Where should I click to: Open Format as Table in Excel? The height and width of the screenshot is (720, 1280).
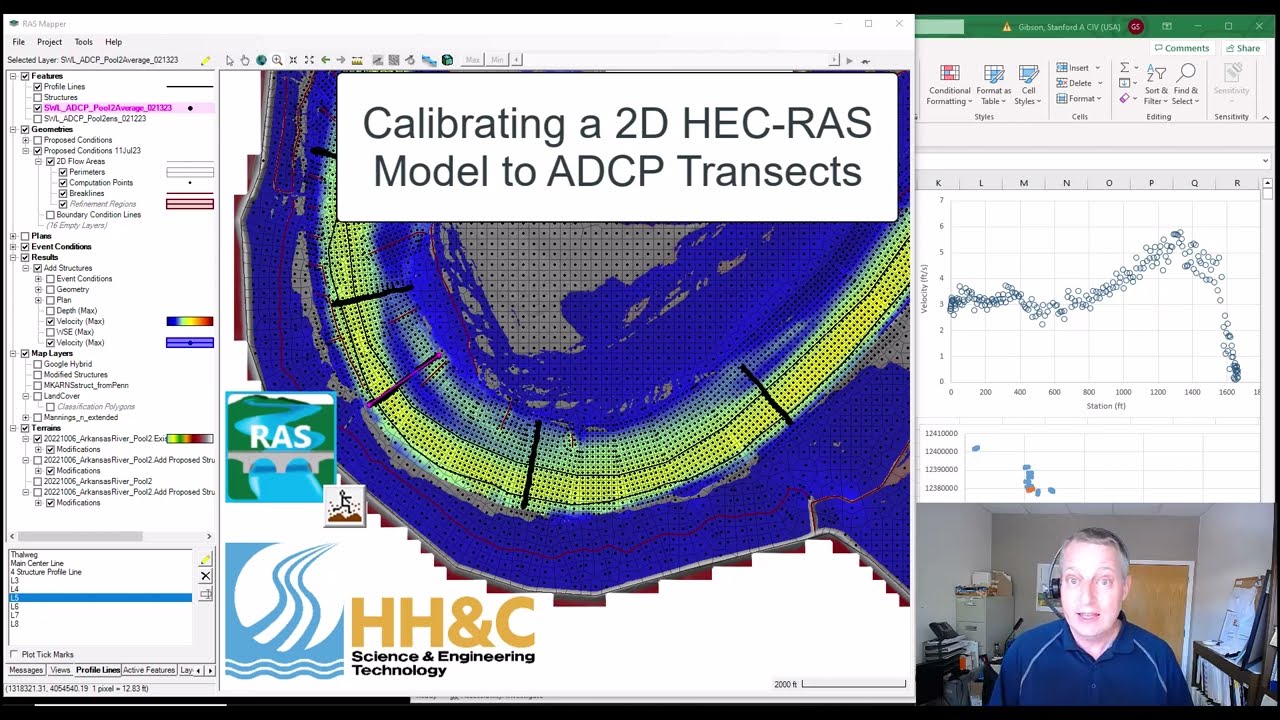pyautogui.click(x=994, y=85)
